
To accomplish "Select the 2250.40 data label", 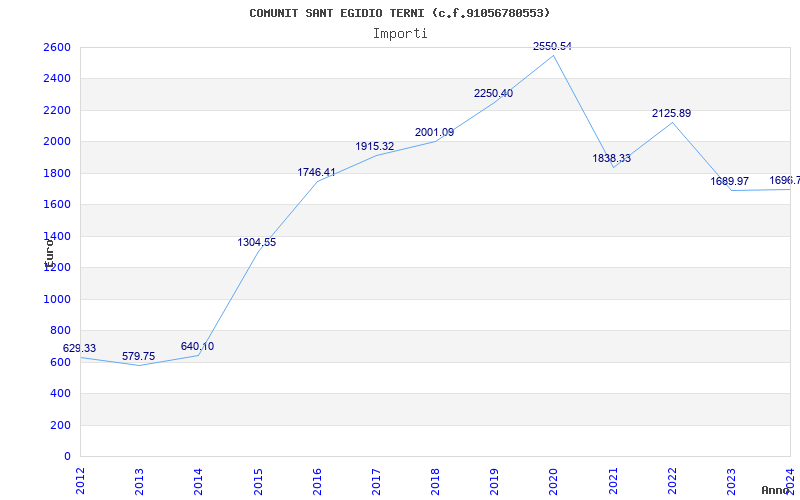I will (493, 93).
